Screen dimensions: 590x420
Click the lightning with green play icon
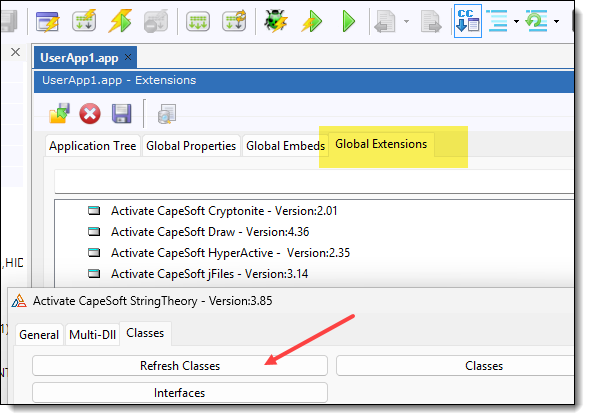312,21
